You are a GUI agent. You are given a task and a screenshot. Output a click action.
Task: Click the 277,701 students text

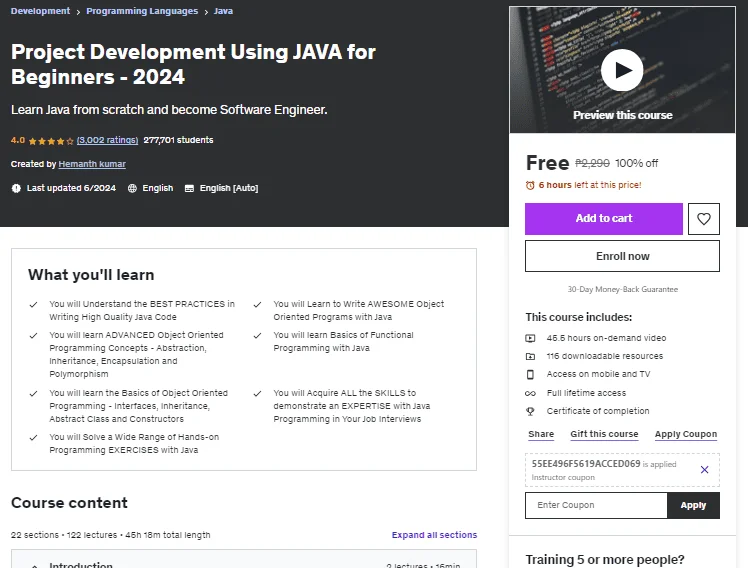click(178, 140)
